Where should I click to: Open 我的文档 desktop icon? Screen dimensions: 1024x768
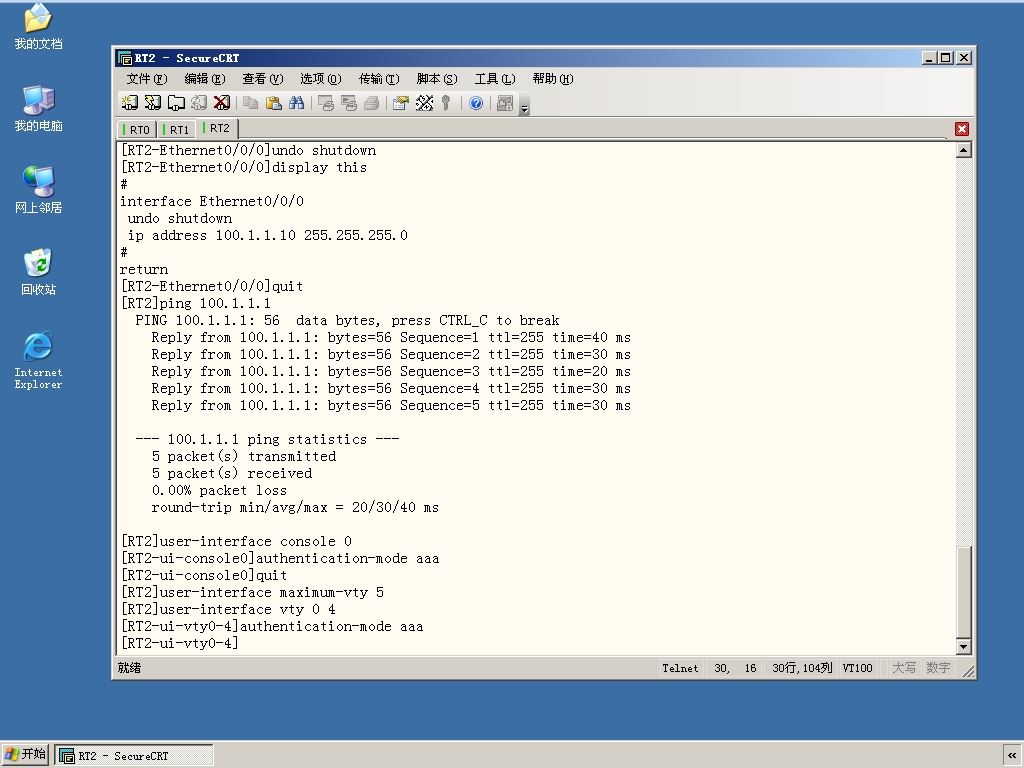click(x=38, y=27)
